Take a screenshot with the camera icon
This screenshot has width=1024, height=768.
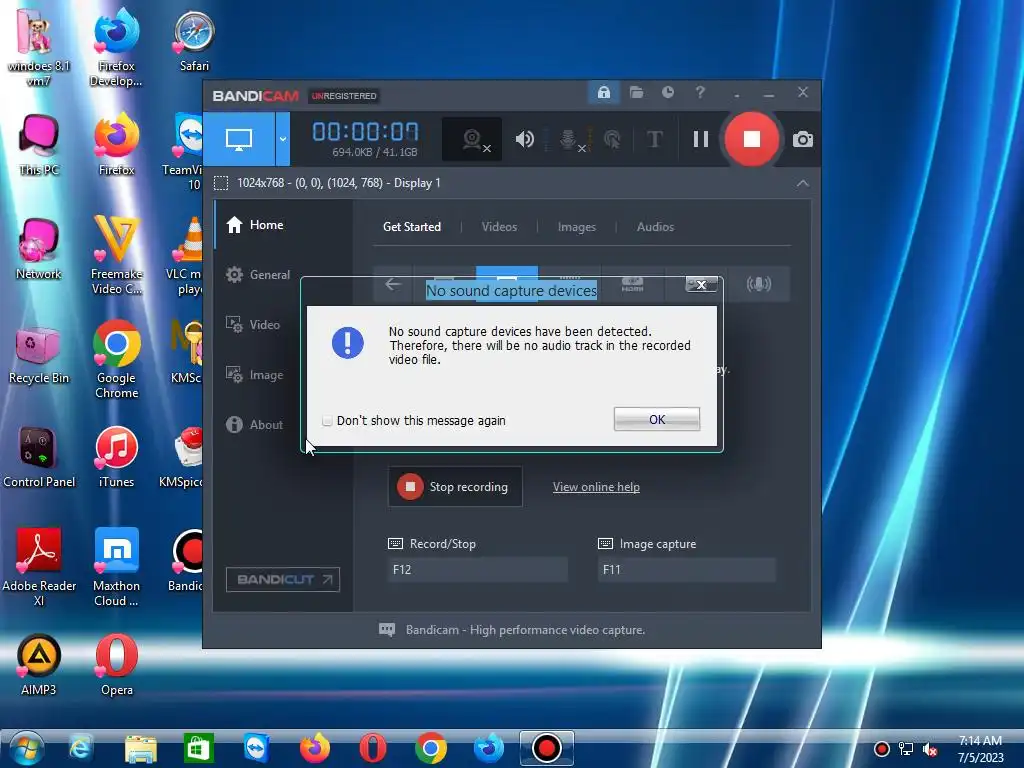803,139
